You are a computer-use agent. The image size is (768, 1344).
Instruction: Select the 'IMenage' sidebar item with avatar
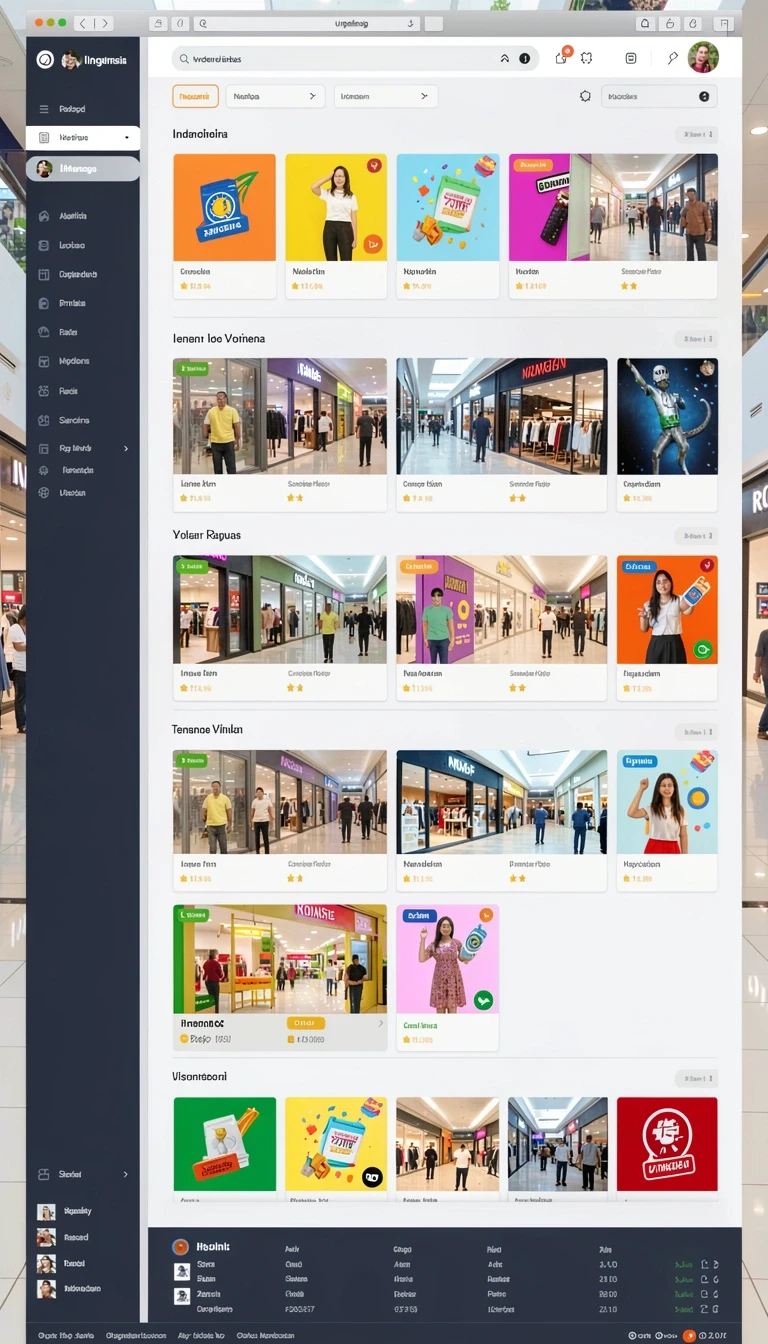pos(83,168)
